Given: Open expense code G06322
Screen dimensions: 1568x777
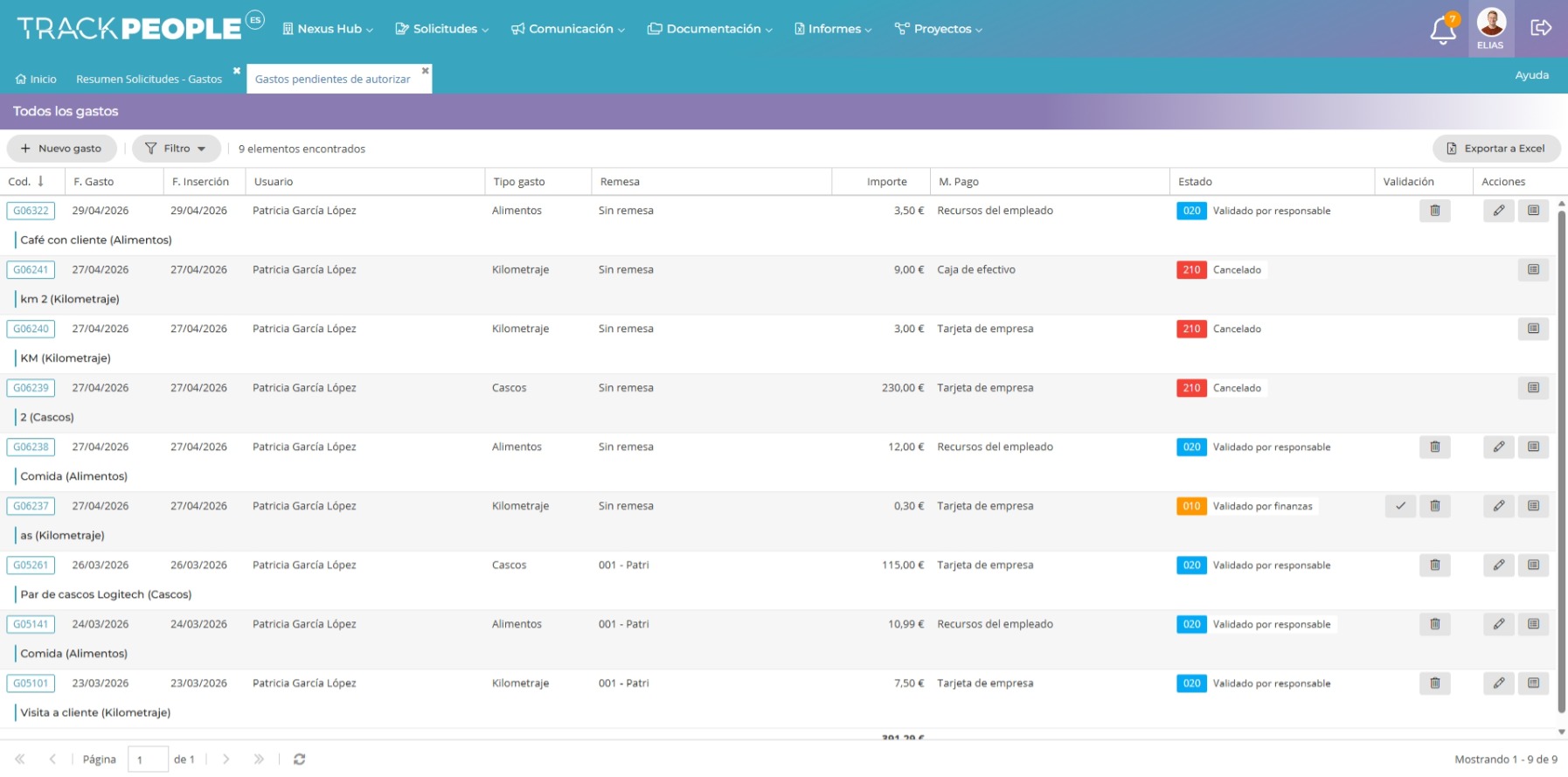Looking at the screenshot, I should [x=31, y=211].
